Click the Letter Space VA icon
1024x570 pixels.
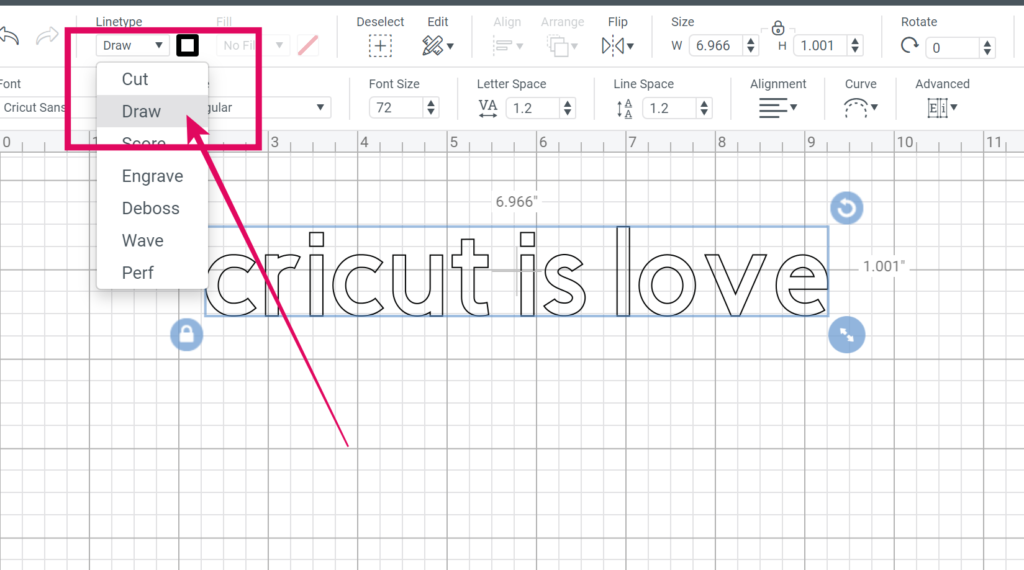(488, 108)
